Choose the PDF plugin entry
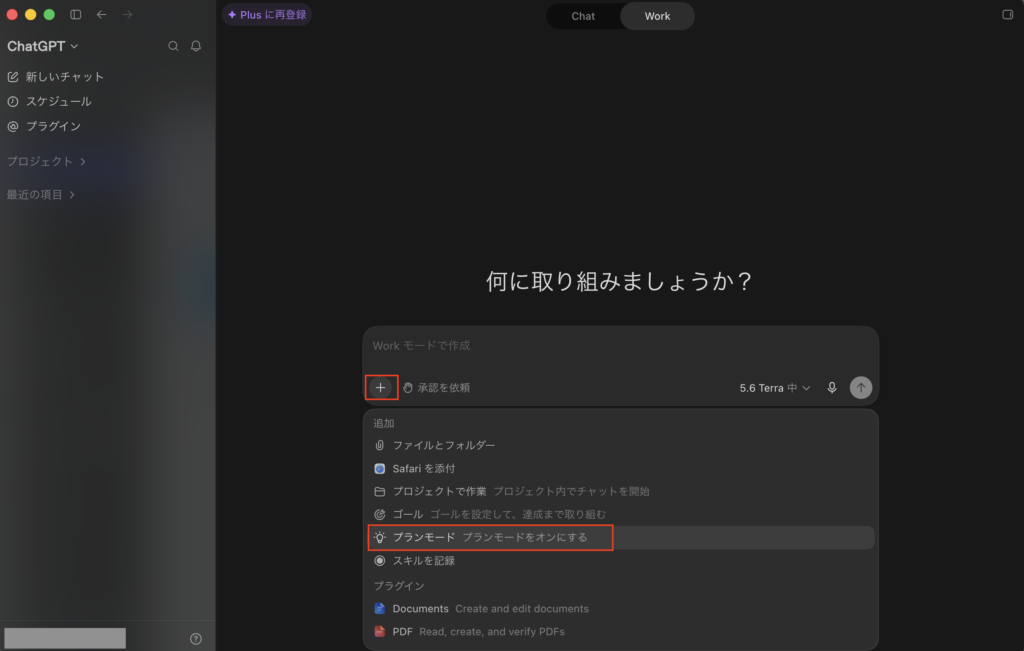Image resolution: width=1024 pixels, height=651 pixels. point(620,631)
